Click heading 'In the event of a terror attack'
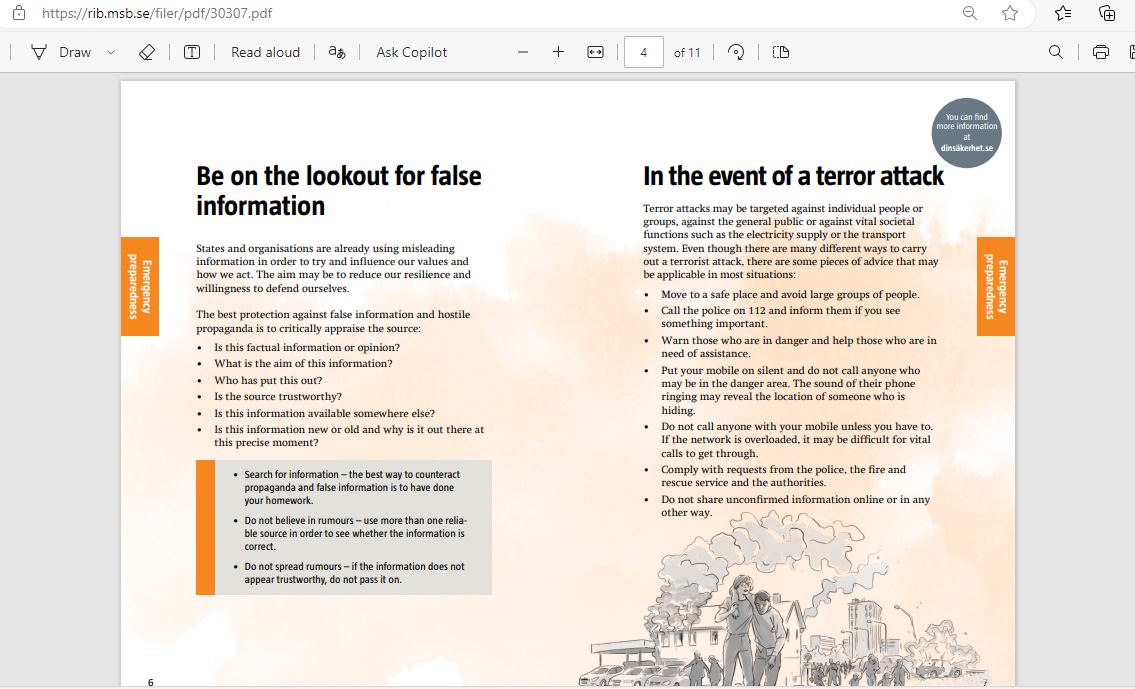Screen dimensions: 1135x689 [793, 176]
